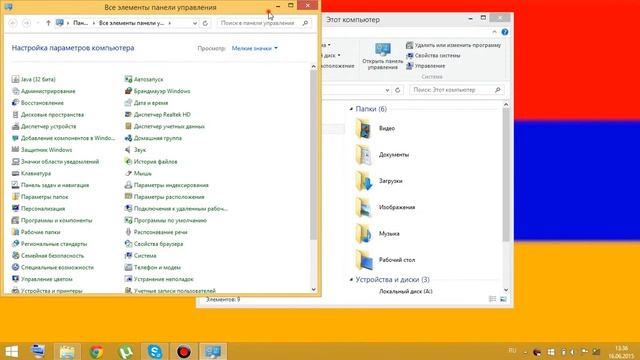
Task: Open Свойства браузера
Action: coord(154,244)
